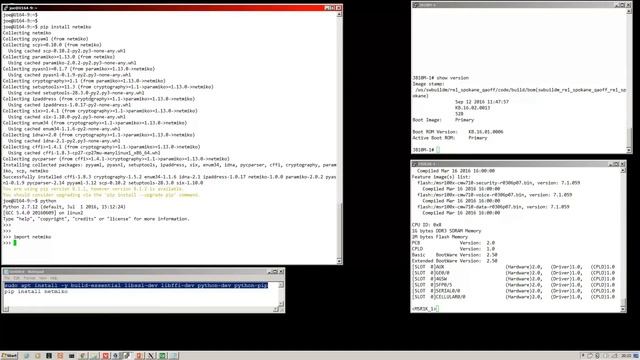Minimize the MSR1K terminal window
This screenshot has height=360, width=640.
pos(611,164)
